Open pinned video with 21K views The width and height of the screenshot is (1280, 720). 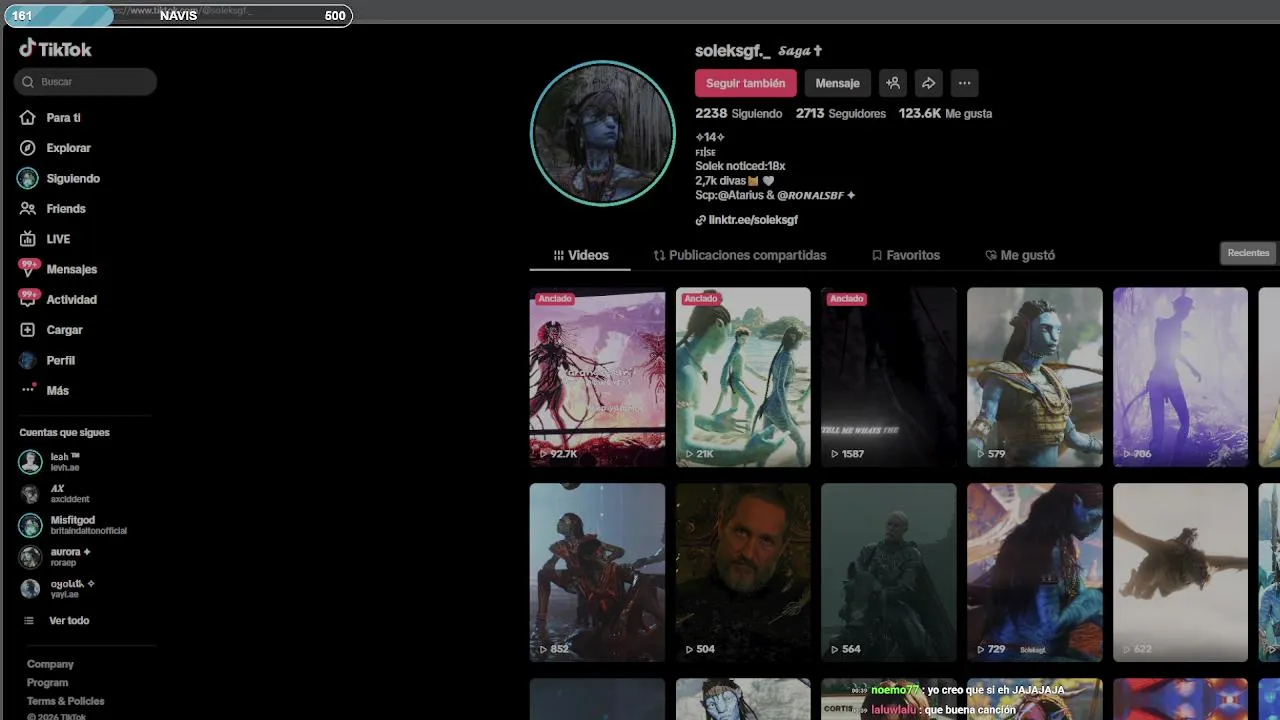click(x=743, y=377)
